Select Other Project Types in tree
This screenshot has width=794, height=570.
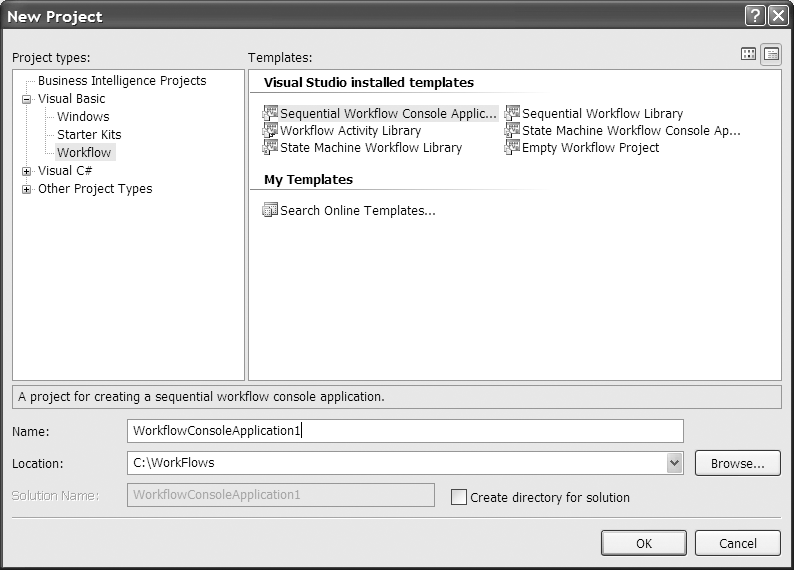pyautogui.click(x=95, y=189)
